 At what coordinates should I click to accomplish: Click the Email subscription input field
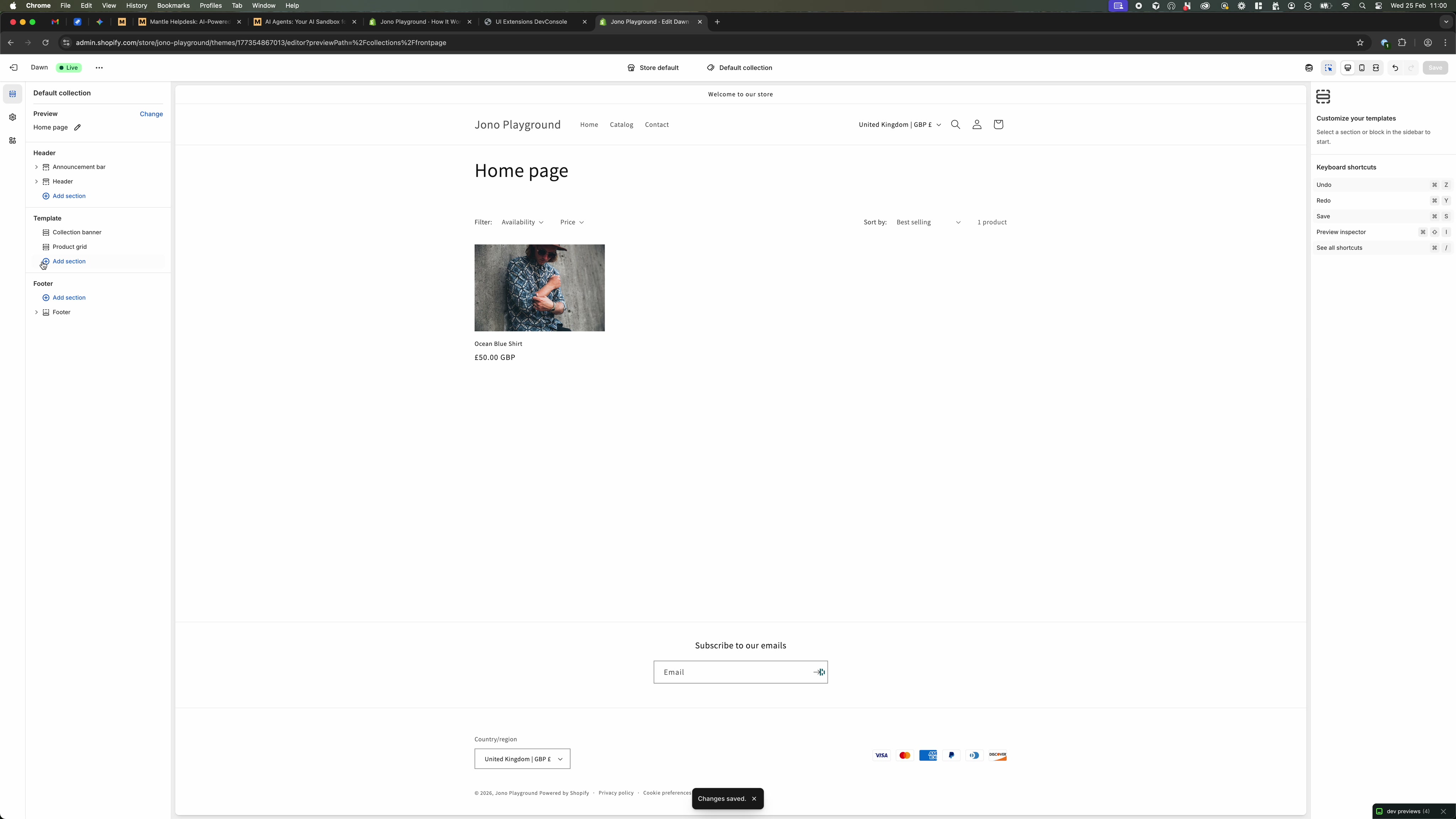point(729,672)
